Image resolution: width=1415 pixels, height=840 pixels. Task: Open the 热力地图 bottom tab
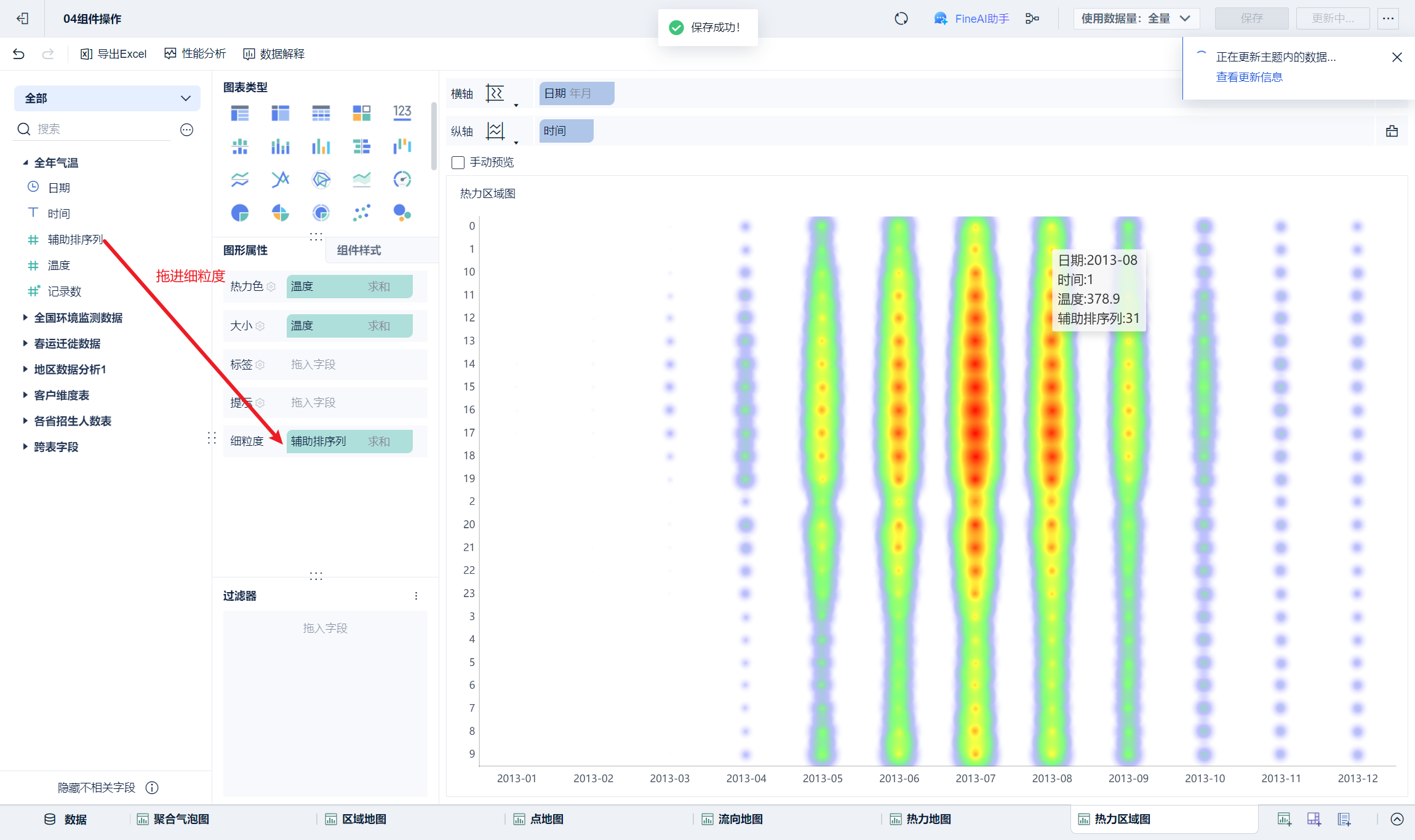928,818
